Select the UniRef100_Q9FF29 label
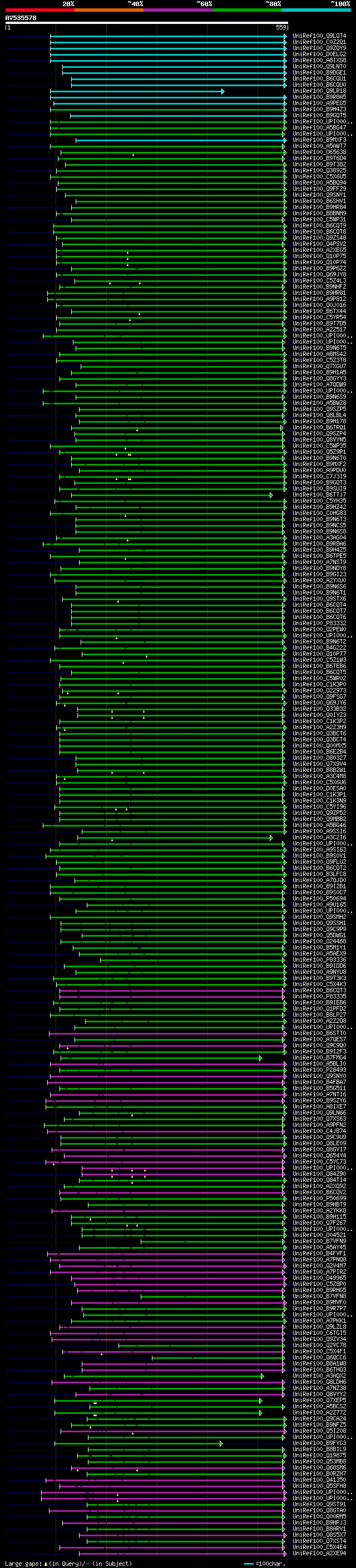 tap(319, 189)
